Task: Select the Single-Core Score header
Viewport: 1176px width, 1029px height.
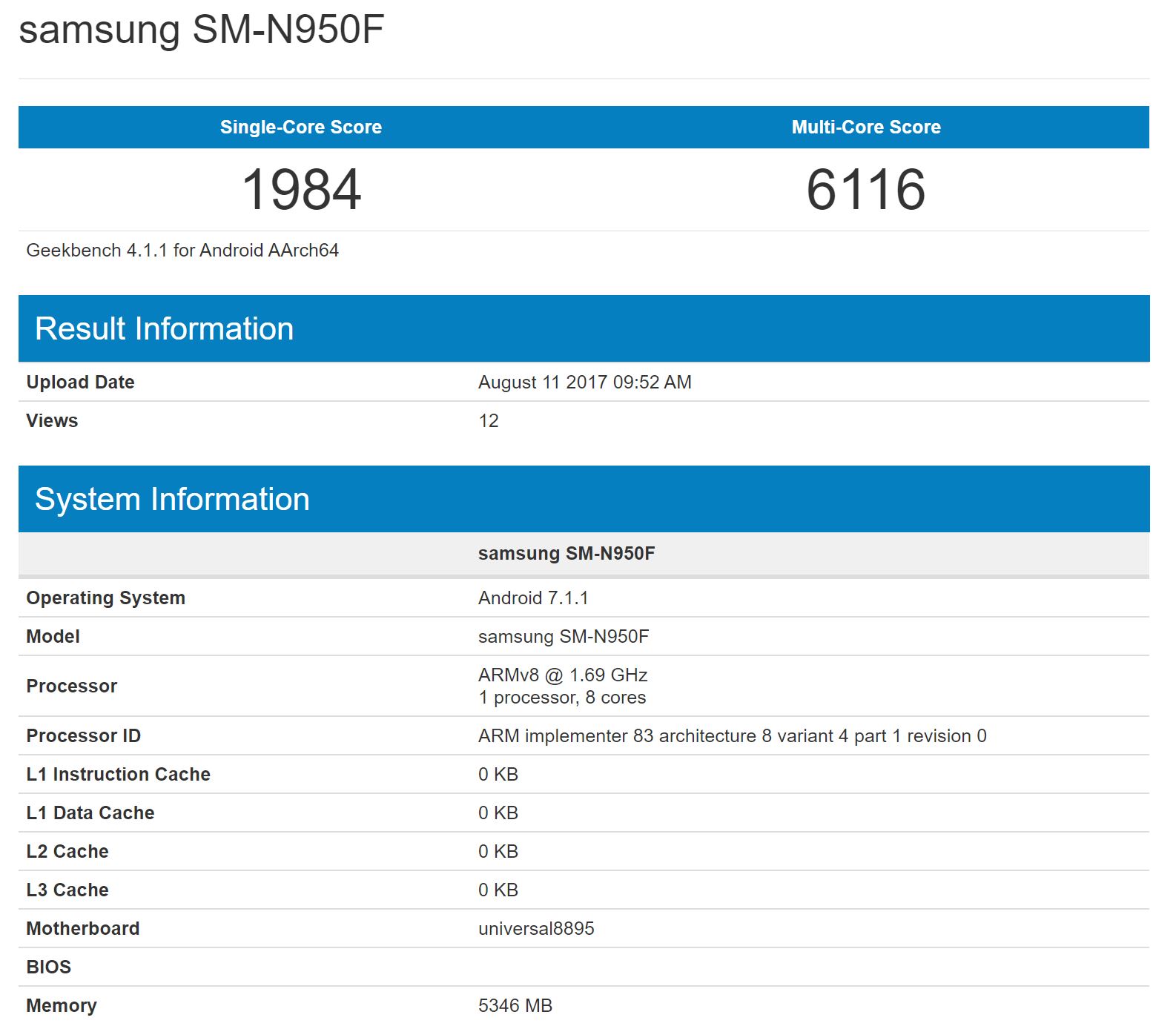Action: 301,127
